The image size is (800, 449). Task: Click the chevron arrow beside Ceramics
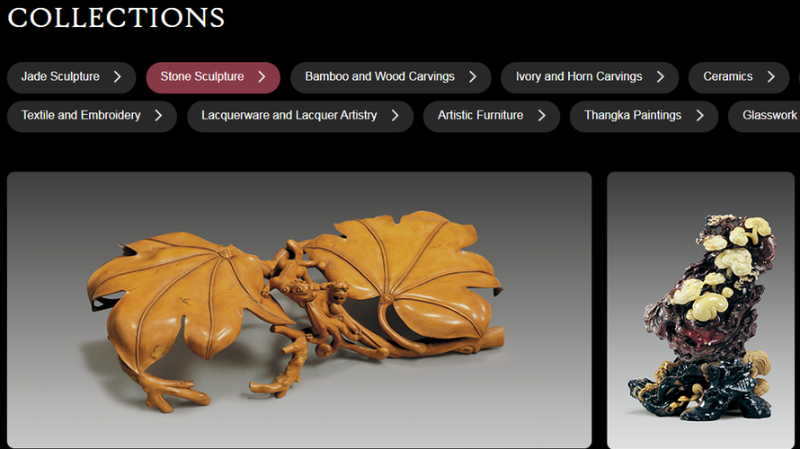pyautogui.click(x=771, y=77)
